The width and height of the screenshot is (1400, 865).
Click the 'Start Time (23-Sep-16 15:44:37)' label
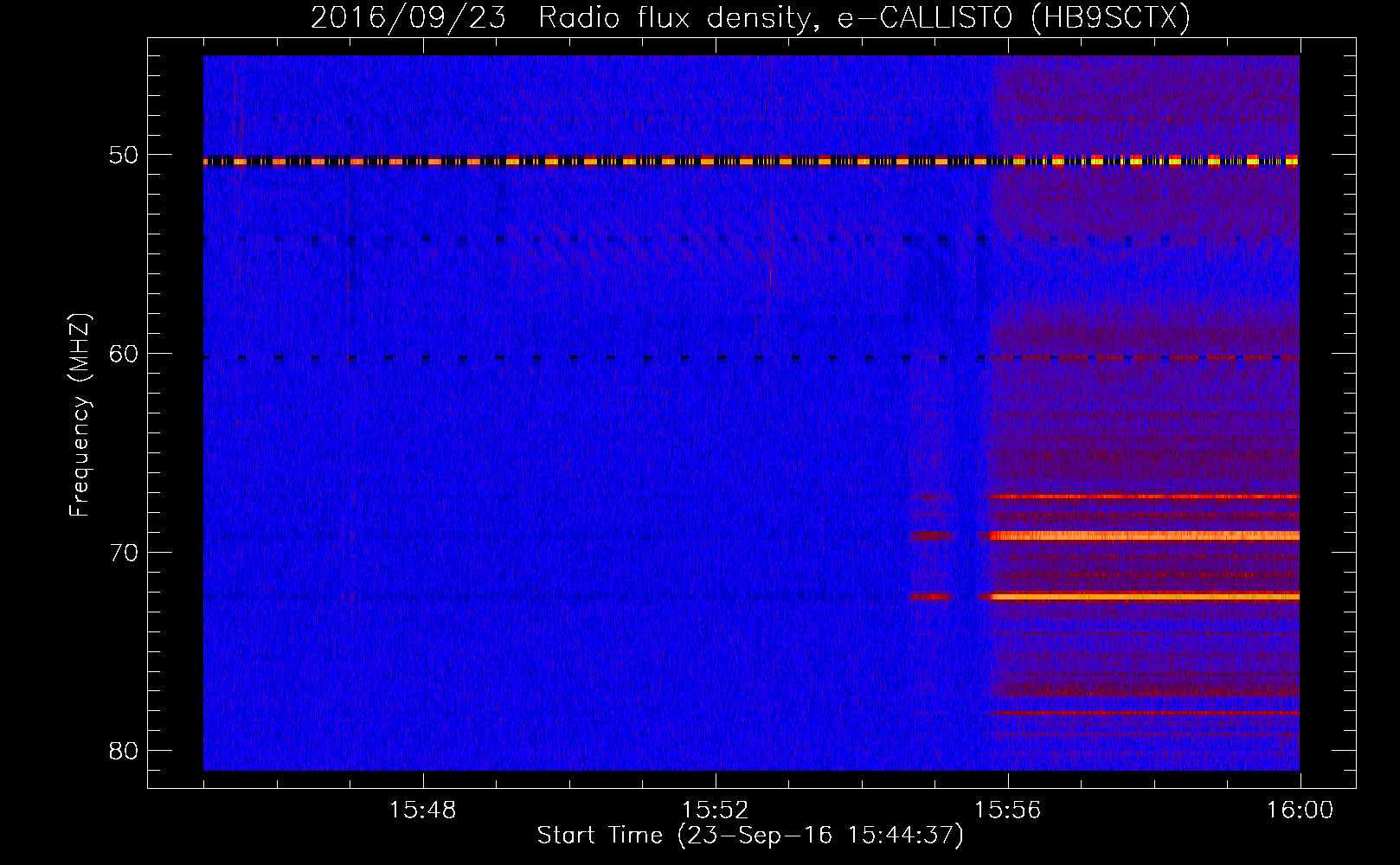pos(750,836)
